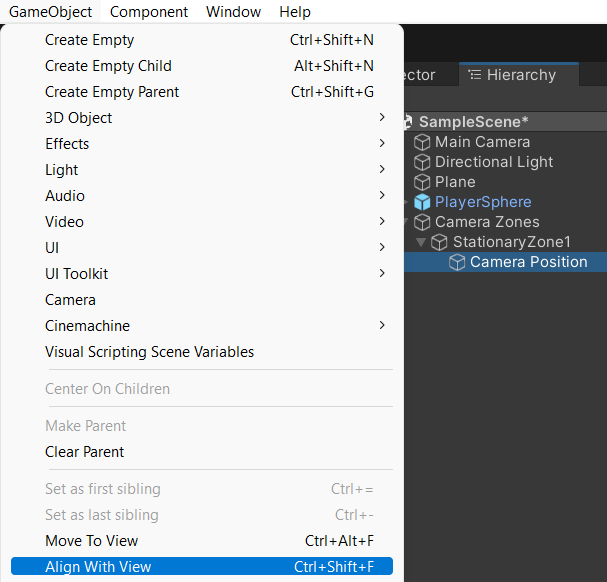
Task: Open the Help menu
Action: pos(295,12)
